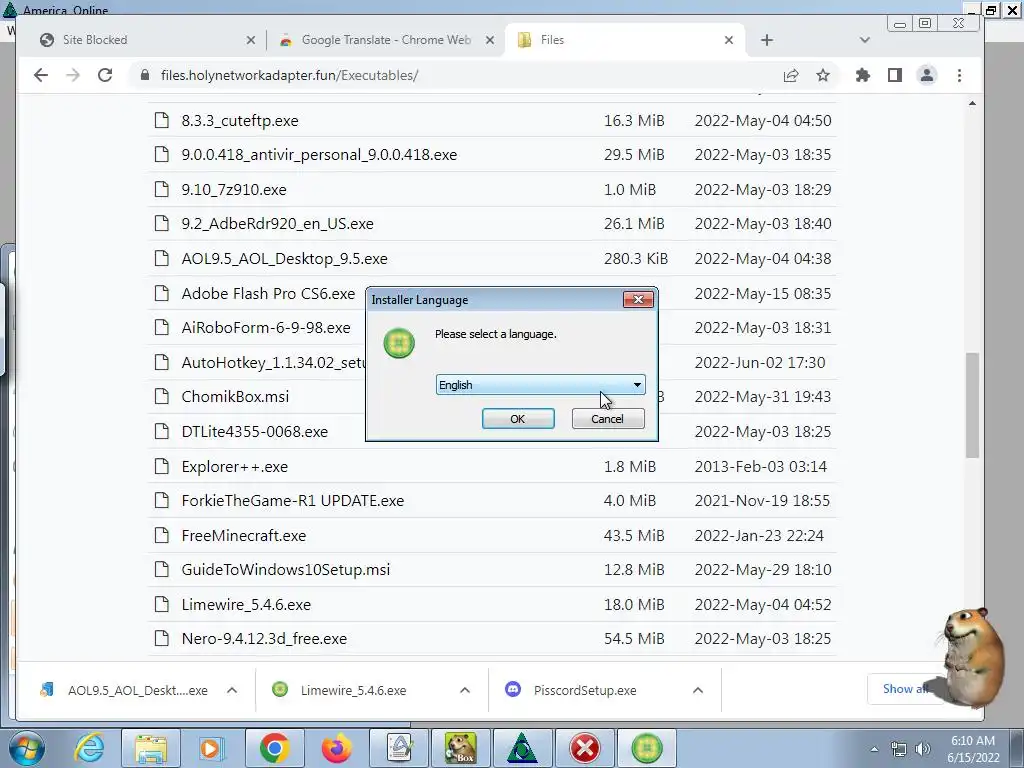Open Windows Explorer folder on taskbar
1024x768 pixels.
coord(151,748)
